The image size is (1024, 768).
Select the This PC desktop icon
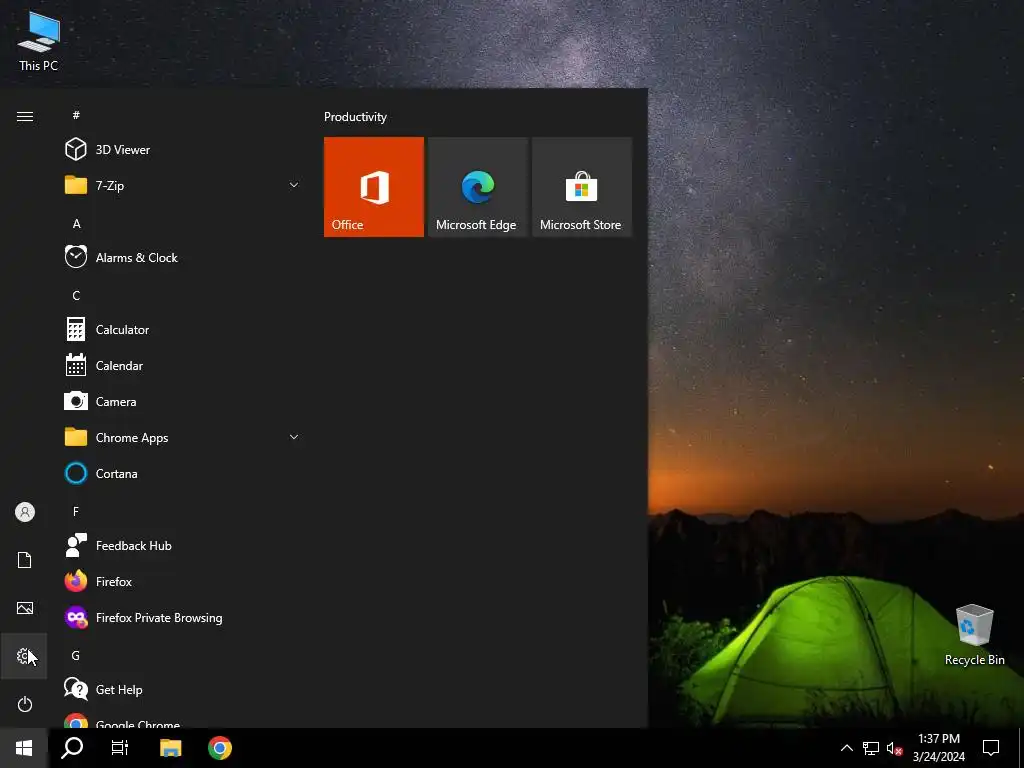[39, 41]
